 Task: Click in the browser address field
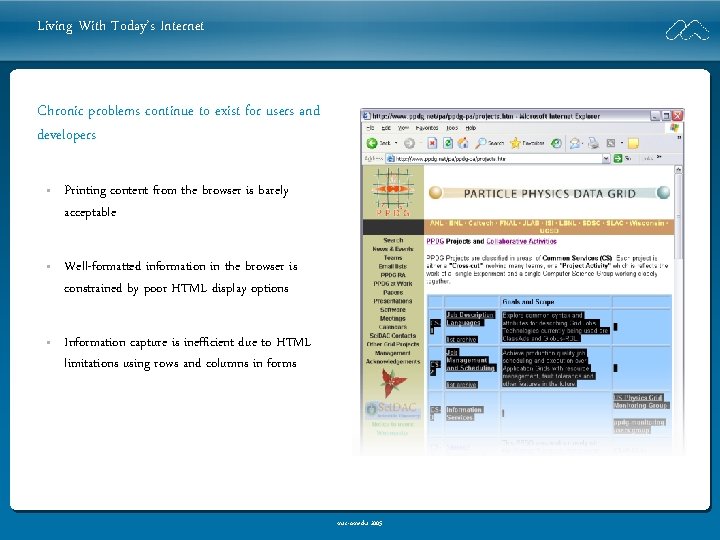(494, 158)
